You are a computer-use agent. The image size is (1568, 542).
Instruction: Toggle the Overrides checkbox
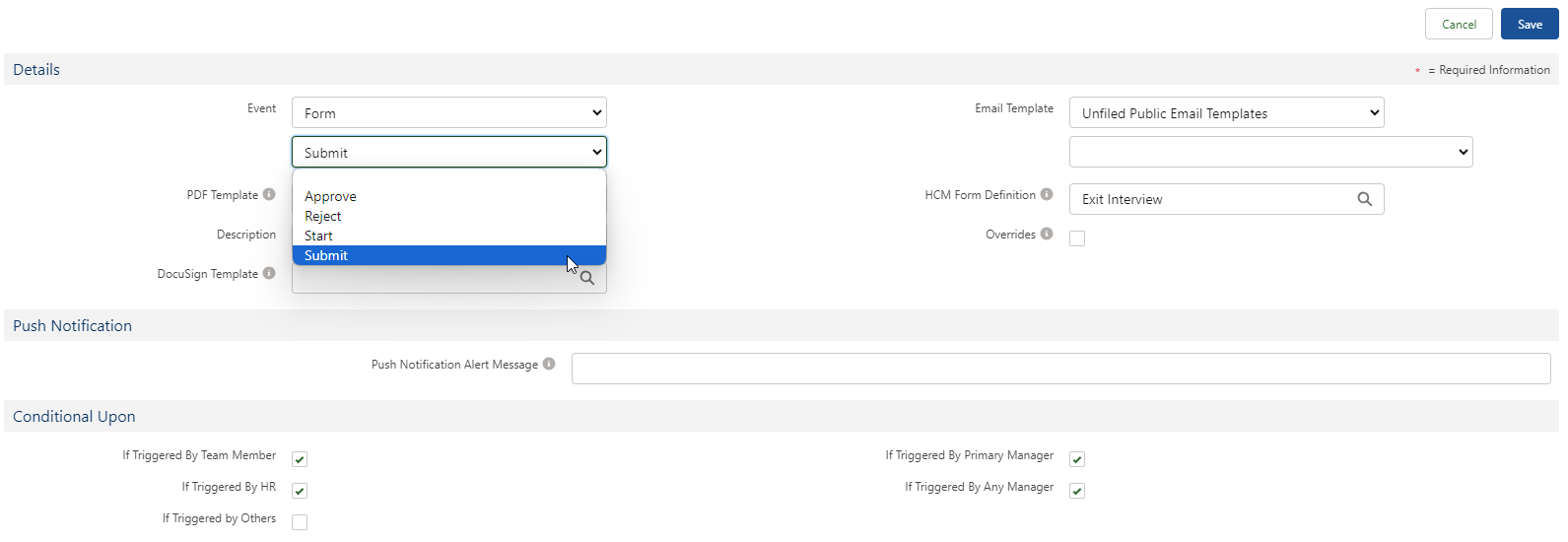click(1077, 238)
